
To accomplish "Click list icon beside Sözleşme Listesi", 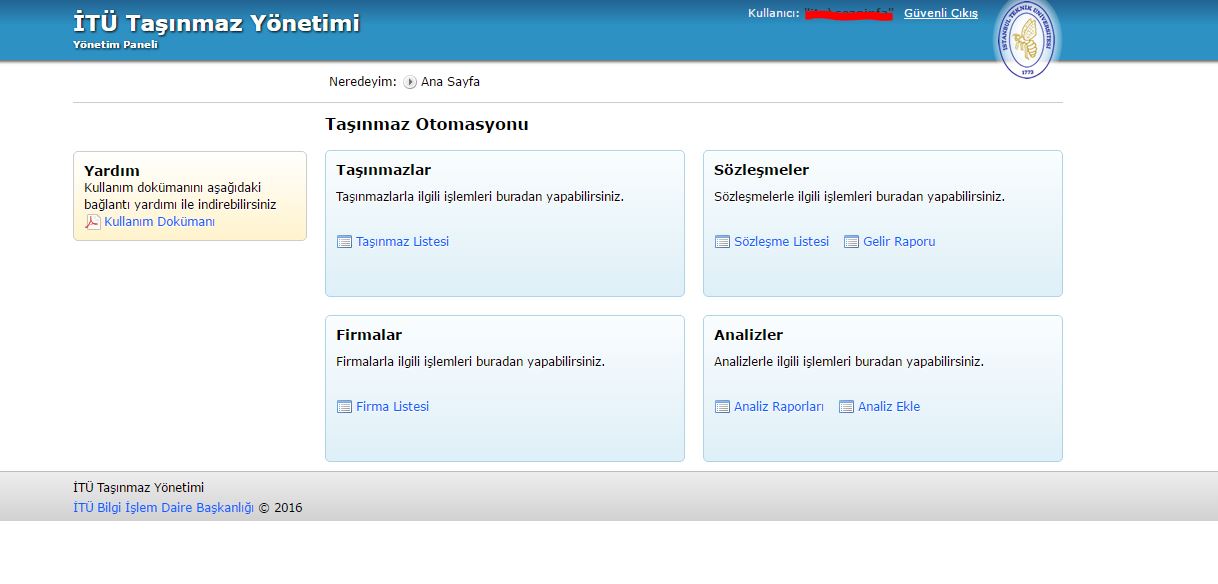I will (722, 242).
